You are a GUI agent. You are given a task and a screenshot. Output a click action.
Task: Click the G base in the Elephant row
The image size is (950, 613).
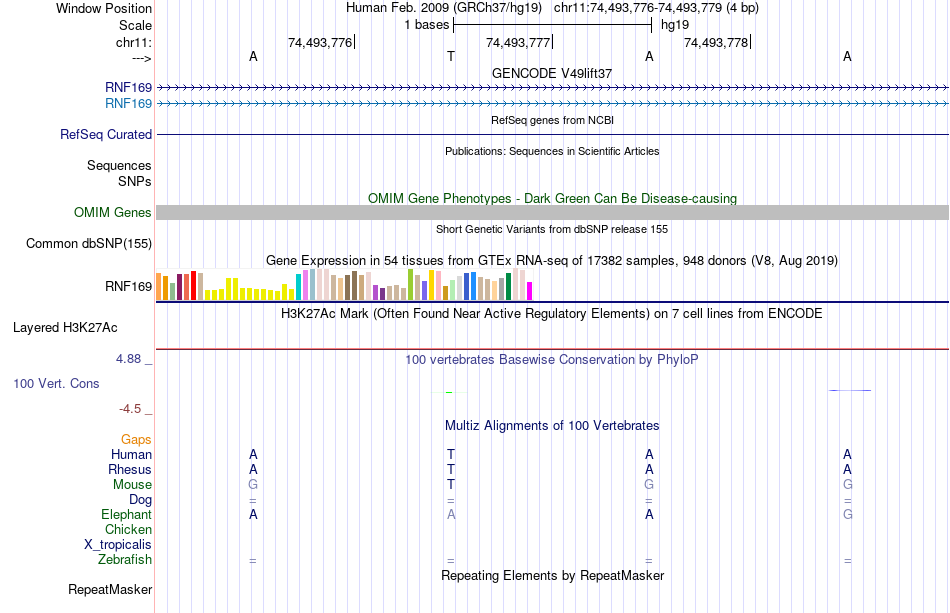[x=848, y=514]
